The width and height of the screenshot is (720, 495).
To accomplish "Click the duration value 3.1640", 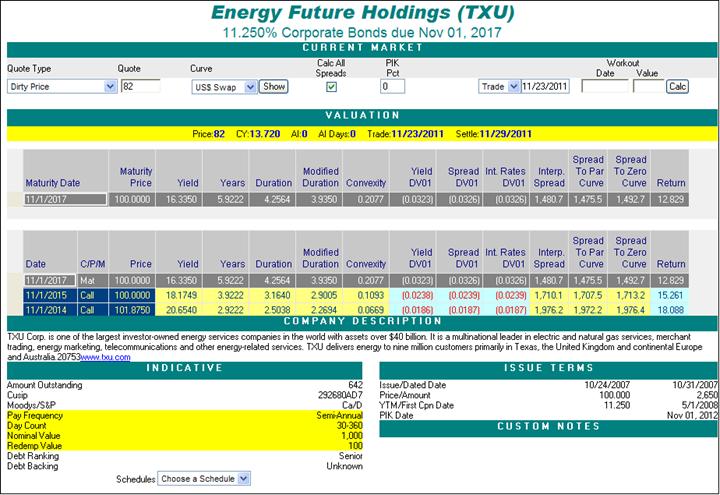I will (277, 295).
